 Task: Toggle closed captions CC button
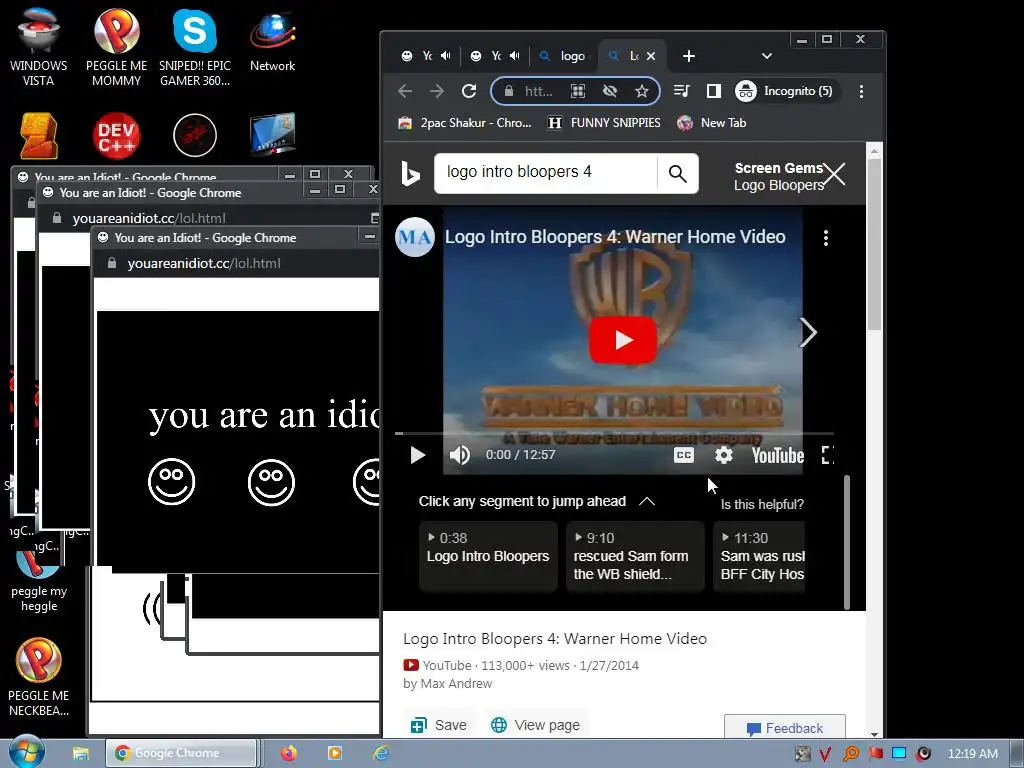coord(684,455)
